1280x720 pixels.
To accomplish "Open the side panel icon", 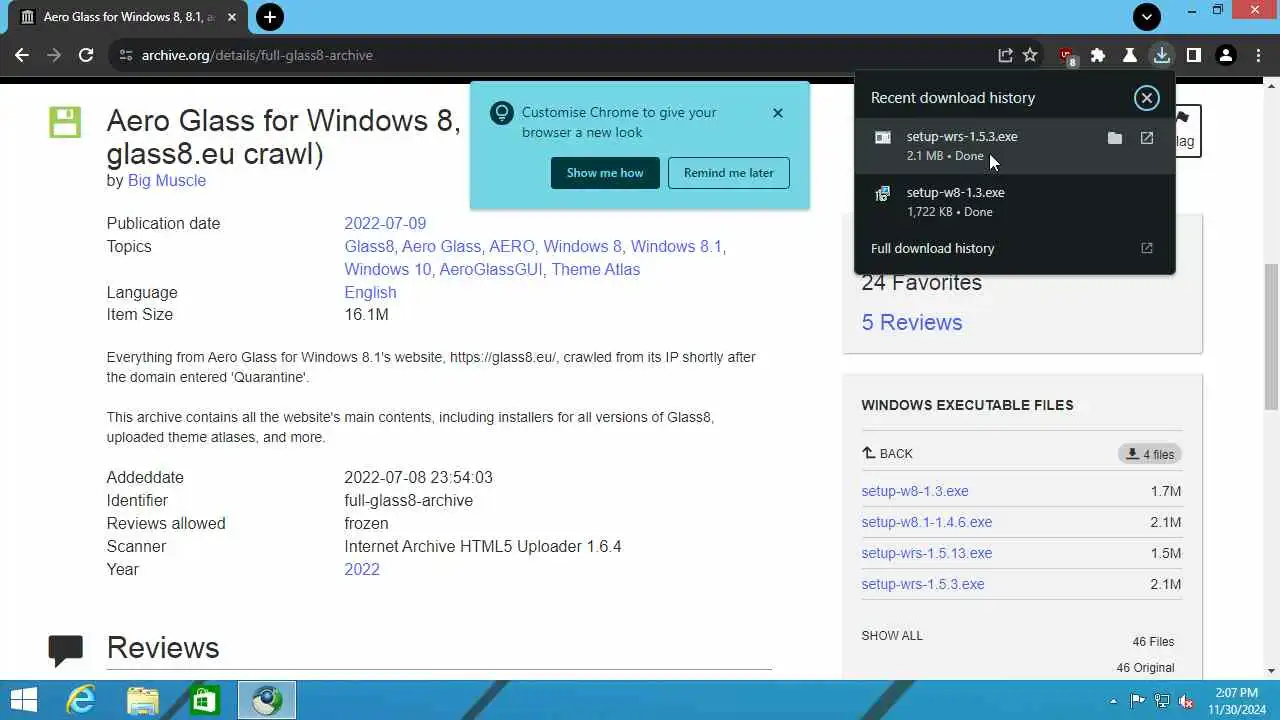I will [x=1193, y=55].
